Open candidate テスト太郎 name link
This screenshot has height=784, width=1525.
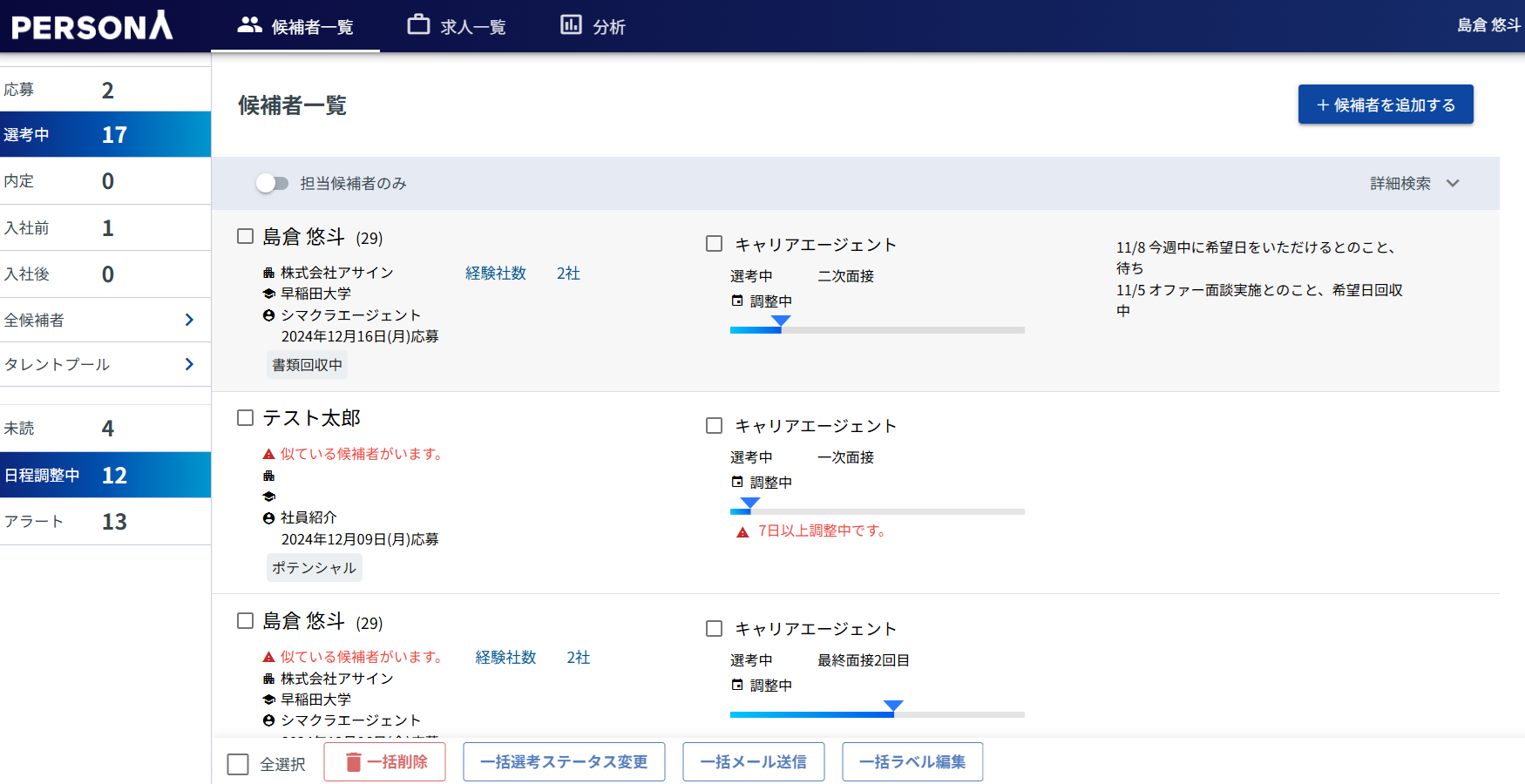pyautogui.click(x=312, y=418)
